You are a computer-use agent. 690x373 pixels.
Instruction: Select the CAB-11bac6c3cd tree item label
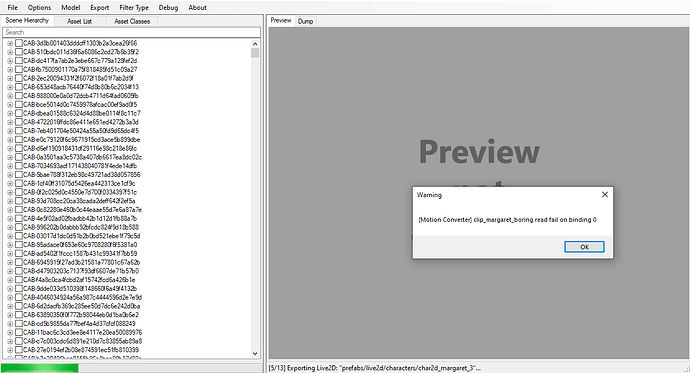point(83,332)
